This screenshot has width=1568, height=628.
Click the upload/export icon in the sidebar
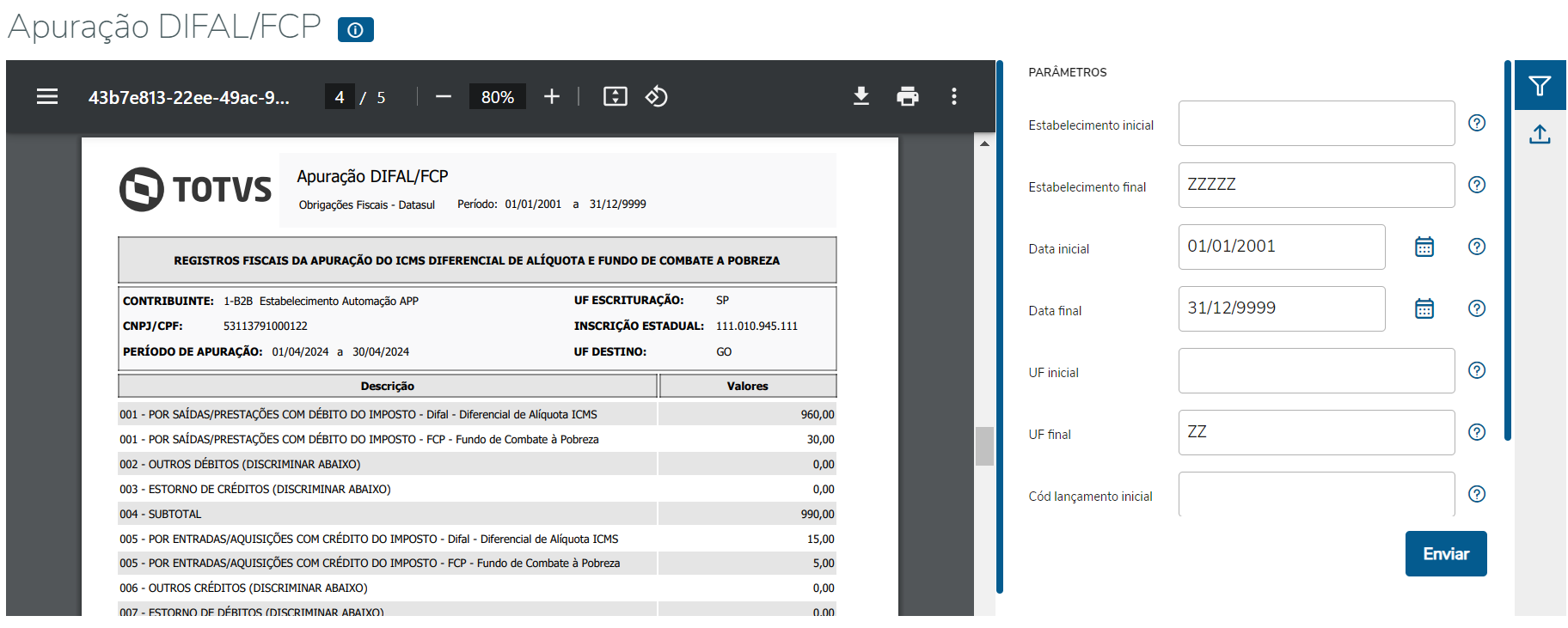[1540, 135]
